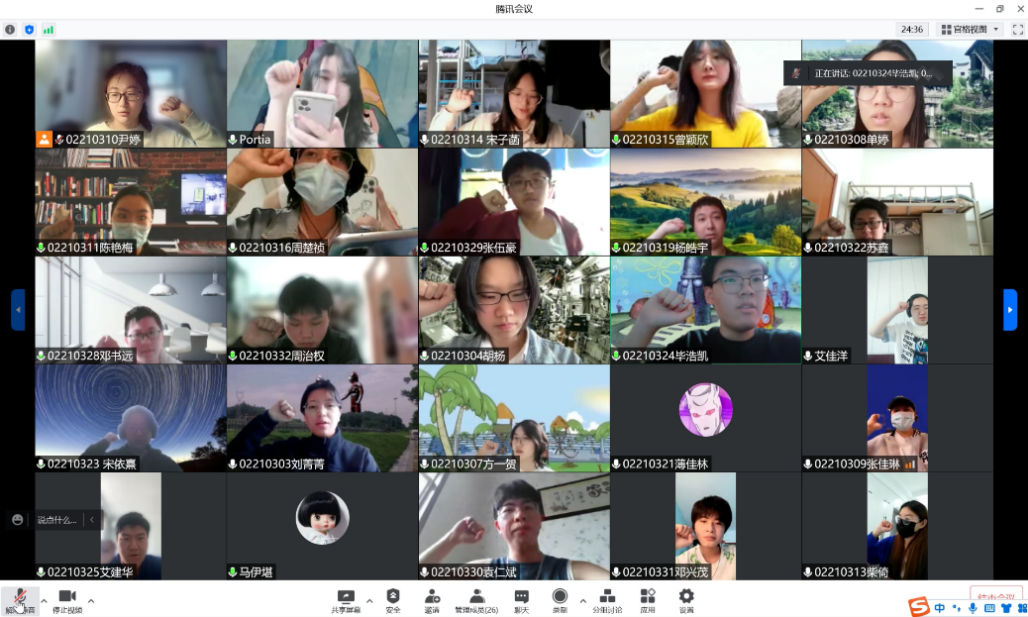Open the grid view layout dropdown

click(x=970, y=29)
